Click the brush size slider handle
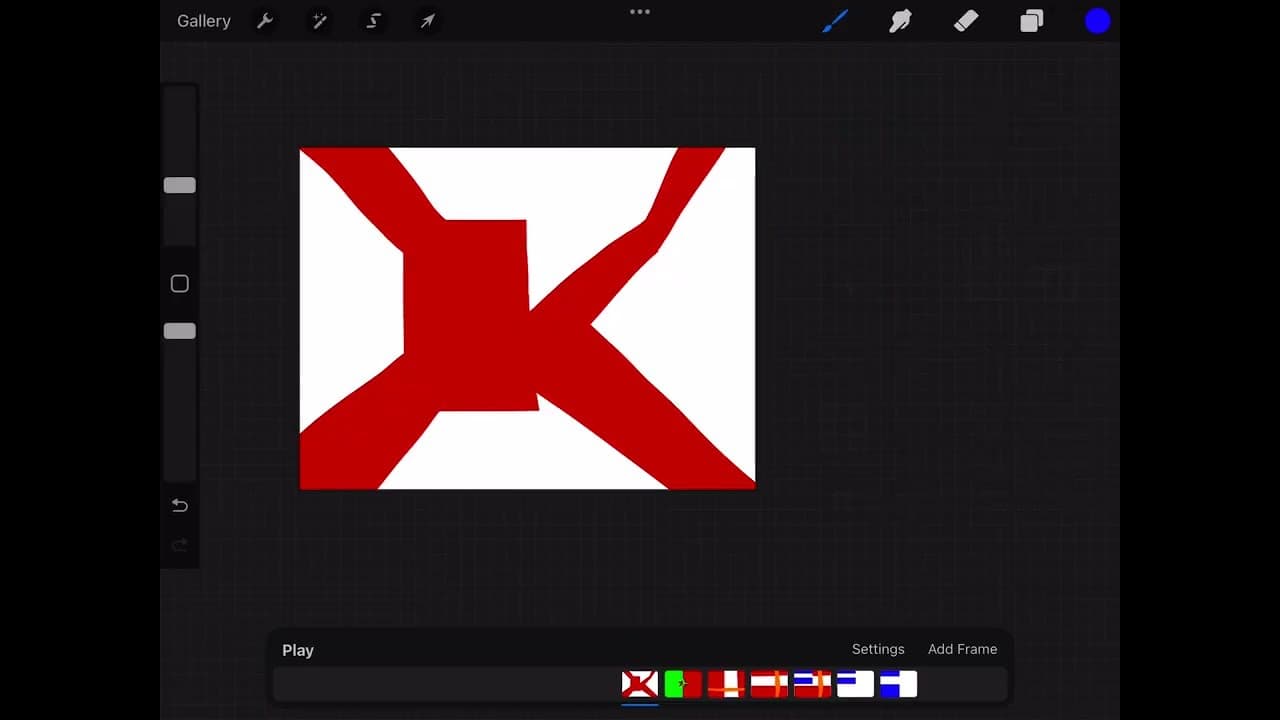The height and width of the screenshot is (720, 1280). (180, 185)
